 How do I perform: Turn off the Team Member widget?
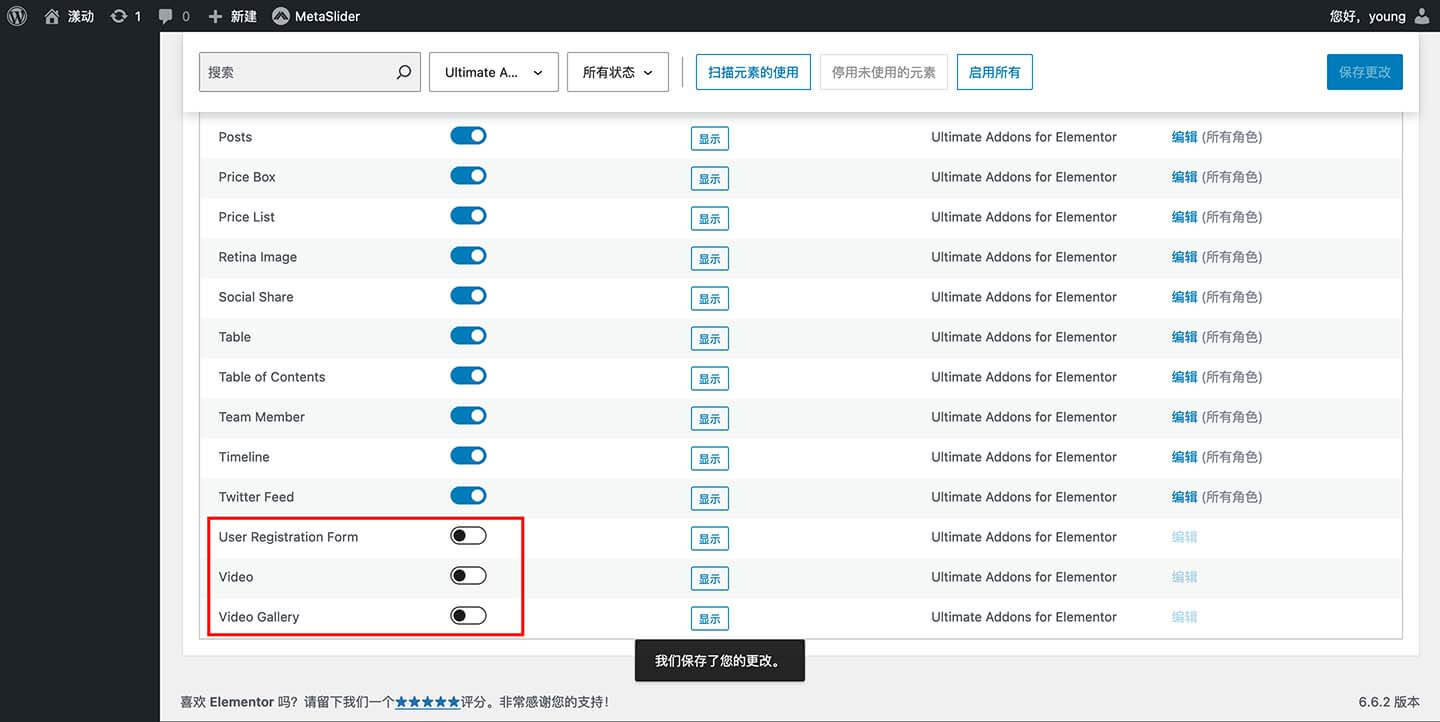(468, 416)
